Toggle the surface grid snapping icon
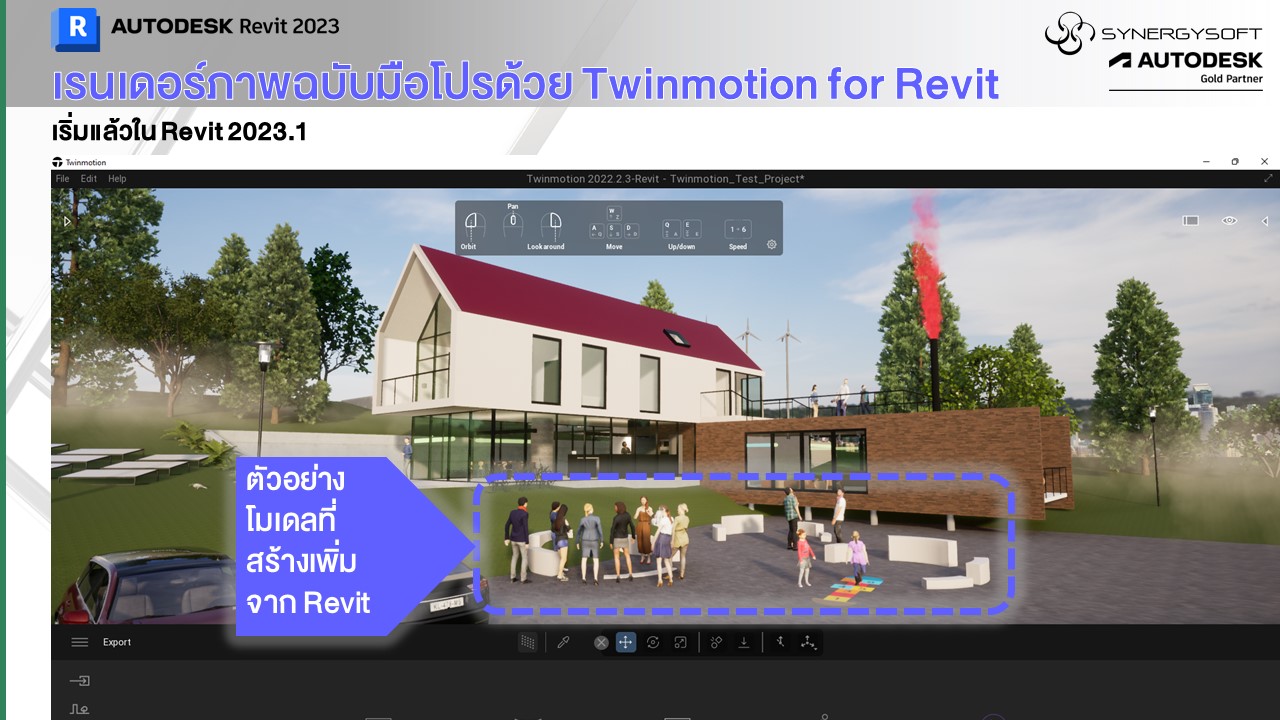 pyautogui.click(x=527, y=642)
